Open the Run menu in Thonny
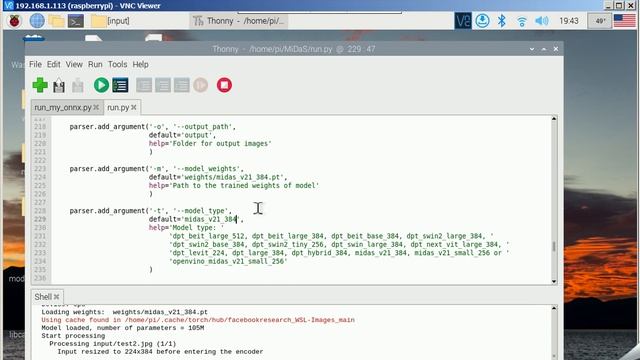Screen dimensions: 640x360 coord(95,64)
